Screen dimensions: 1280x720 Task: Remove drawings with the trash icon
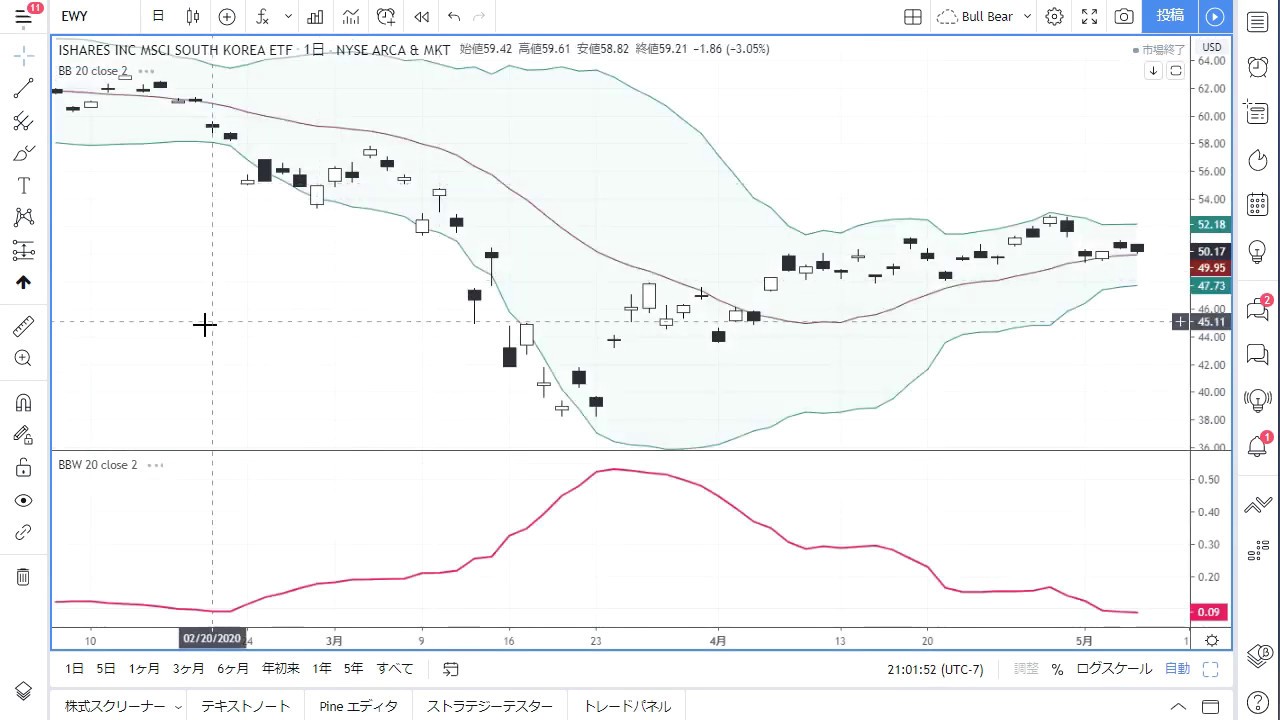23,577
